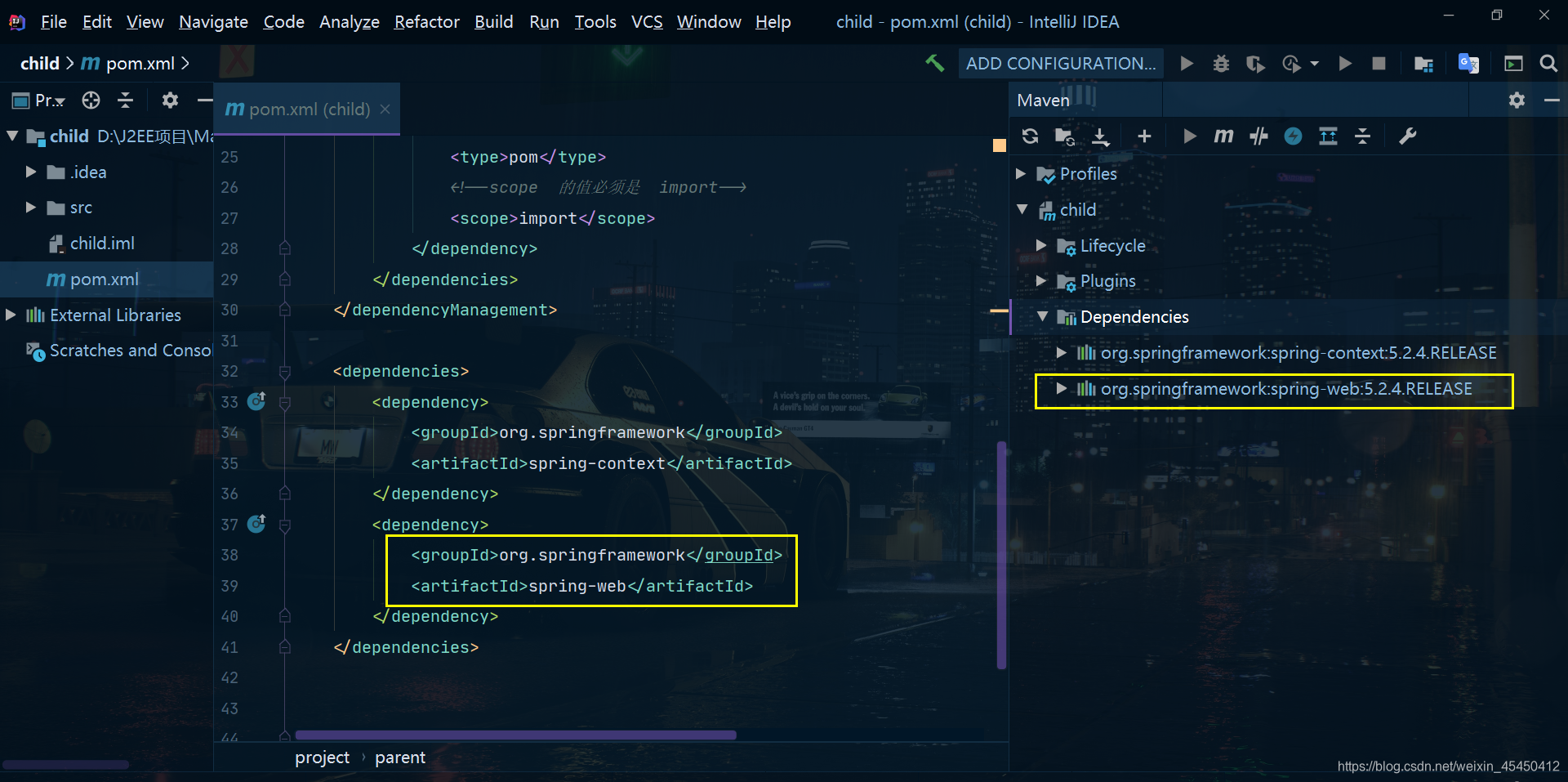Open the File menu
The image size is (1568, 782).
click(54, 22)
